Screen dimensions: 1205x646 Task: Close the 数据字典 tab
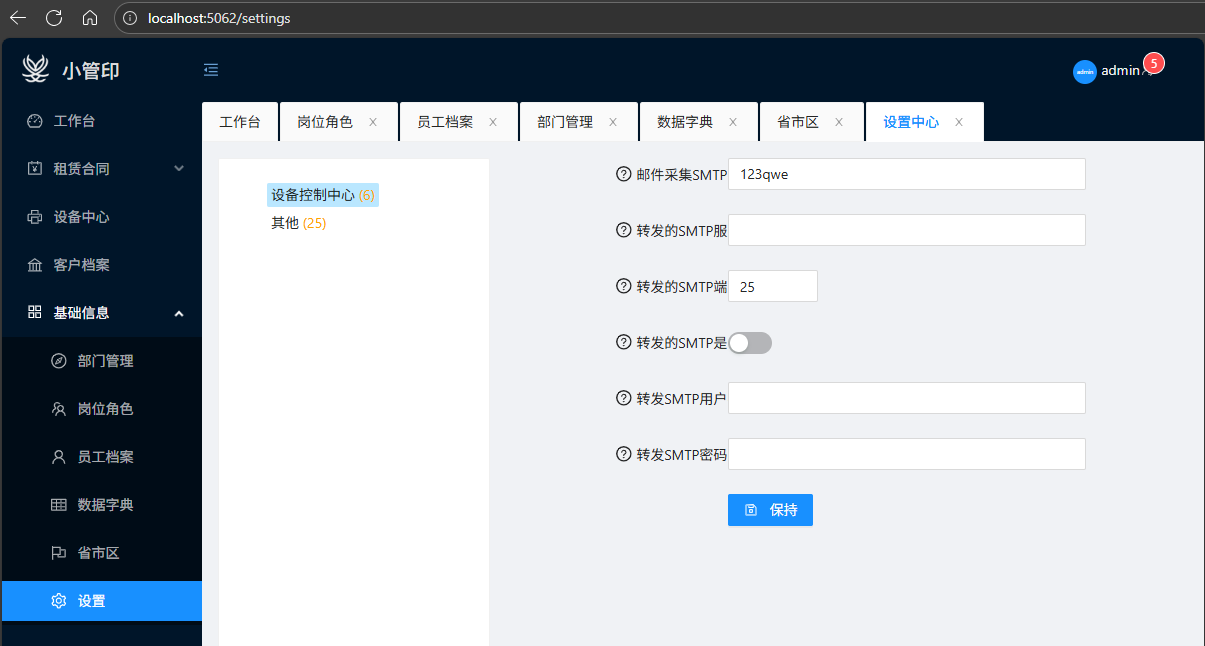click(x=733, y=122)
